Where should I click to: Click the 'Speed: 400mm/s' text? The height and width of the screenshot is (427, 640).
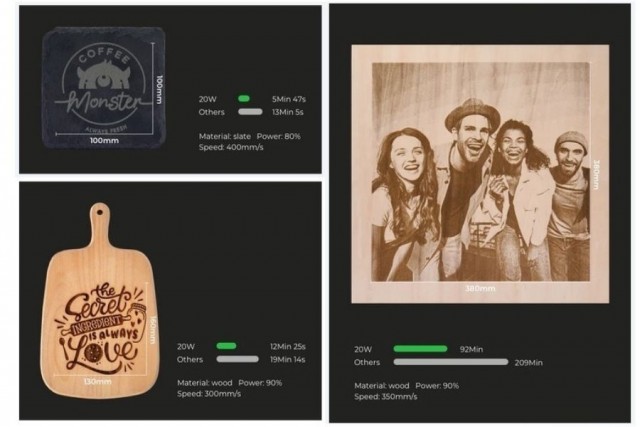click(x=231, y=147)
